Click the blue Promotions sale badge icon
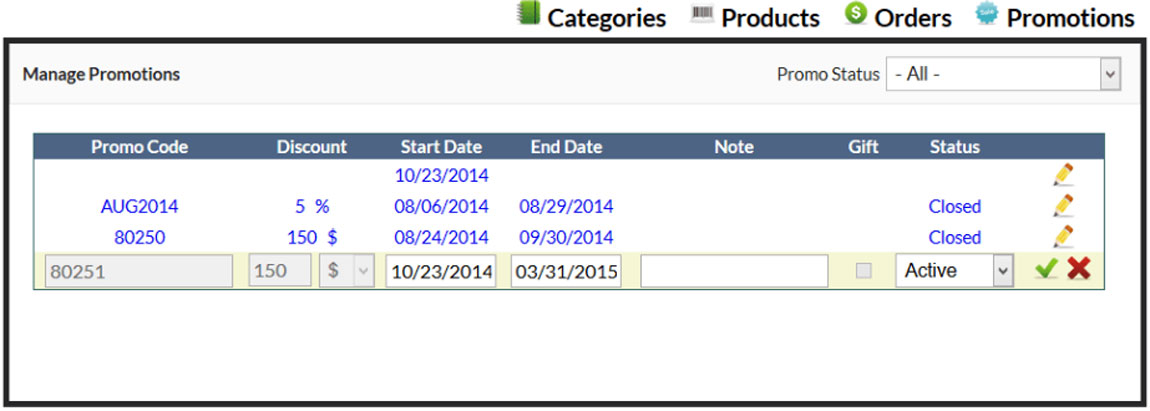Viewport: 1150px width, 411px height. click(x=987, y=15)
